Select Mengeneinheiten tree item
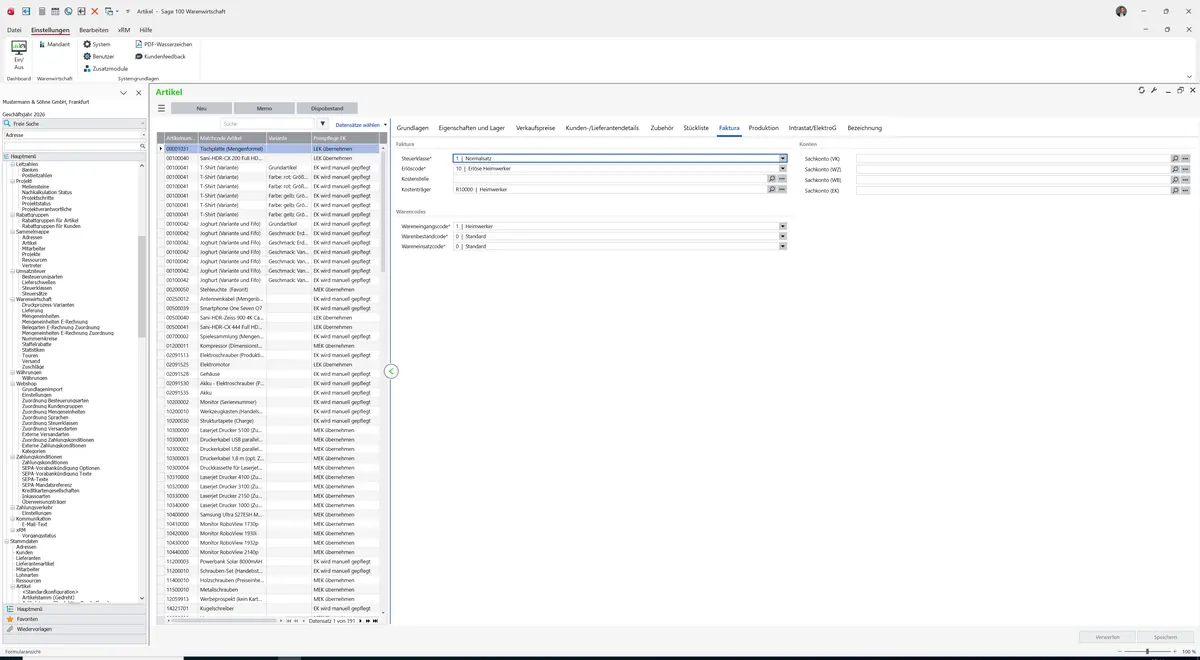 pyautogui.click(x=41, y=316)
